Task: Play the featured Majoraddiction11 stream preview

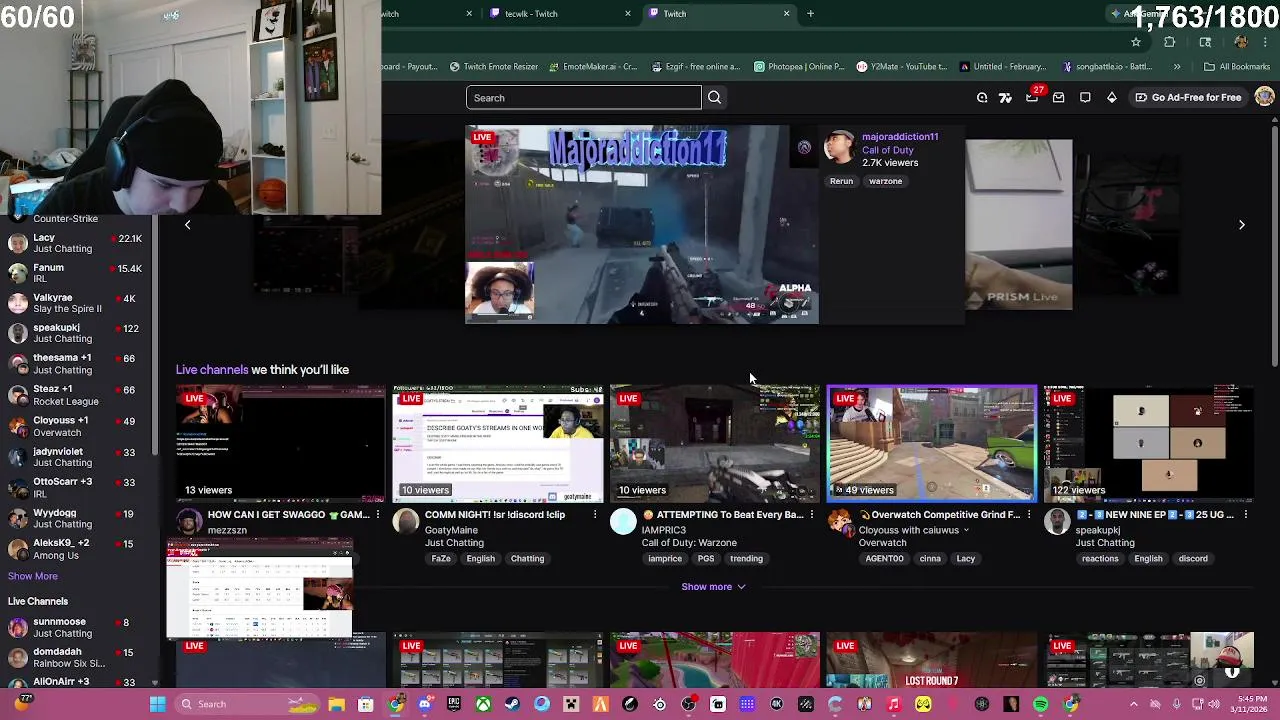Action: [642, 225]
